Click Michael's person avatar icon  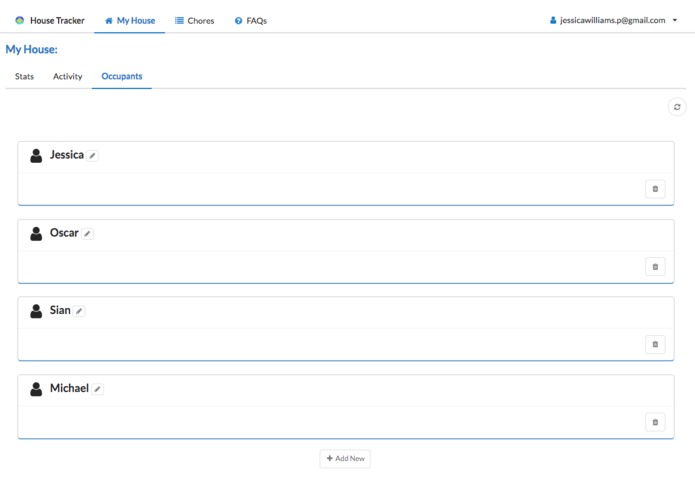coord(36,389)
